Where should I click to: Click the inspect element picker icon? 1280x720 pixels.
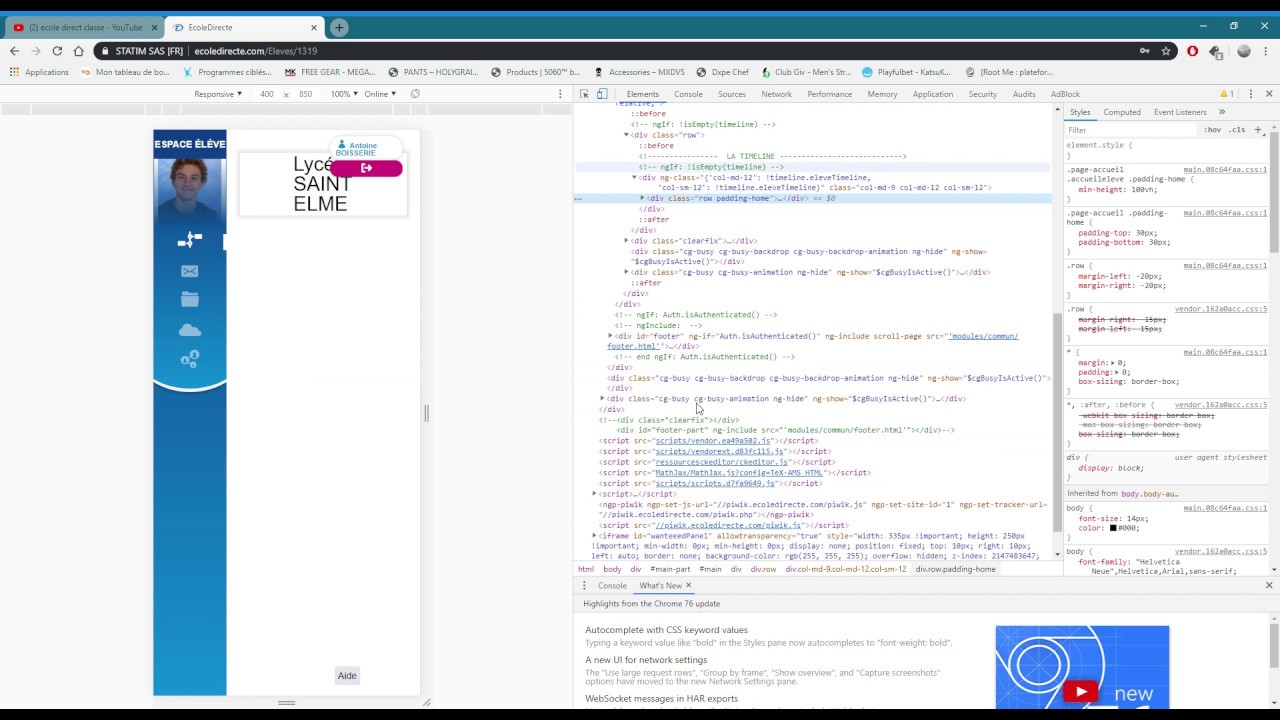pos(585,94)
